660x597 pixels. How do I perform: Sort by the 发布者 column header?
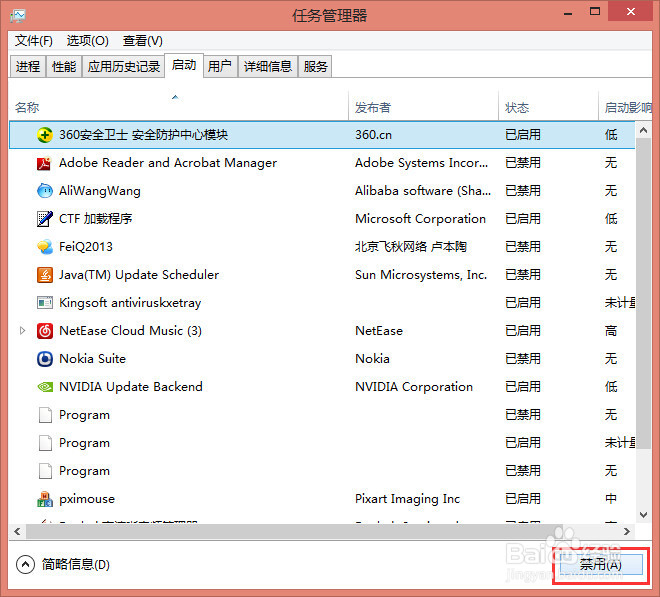pos(423,108)
